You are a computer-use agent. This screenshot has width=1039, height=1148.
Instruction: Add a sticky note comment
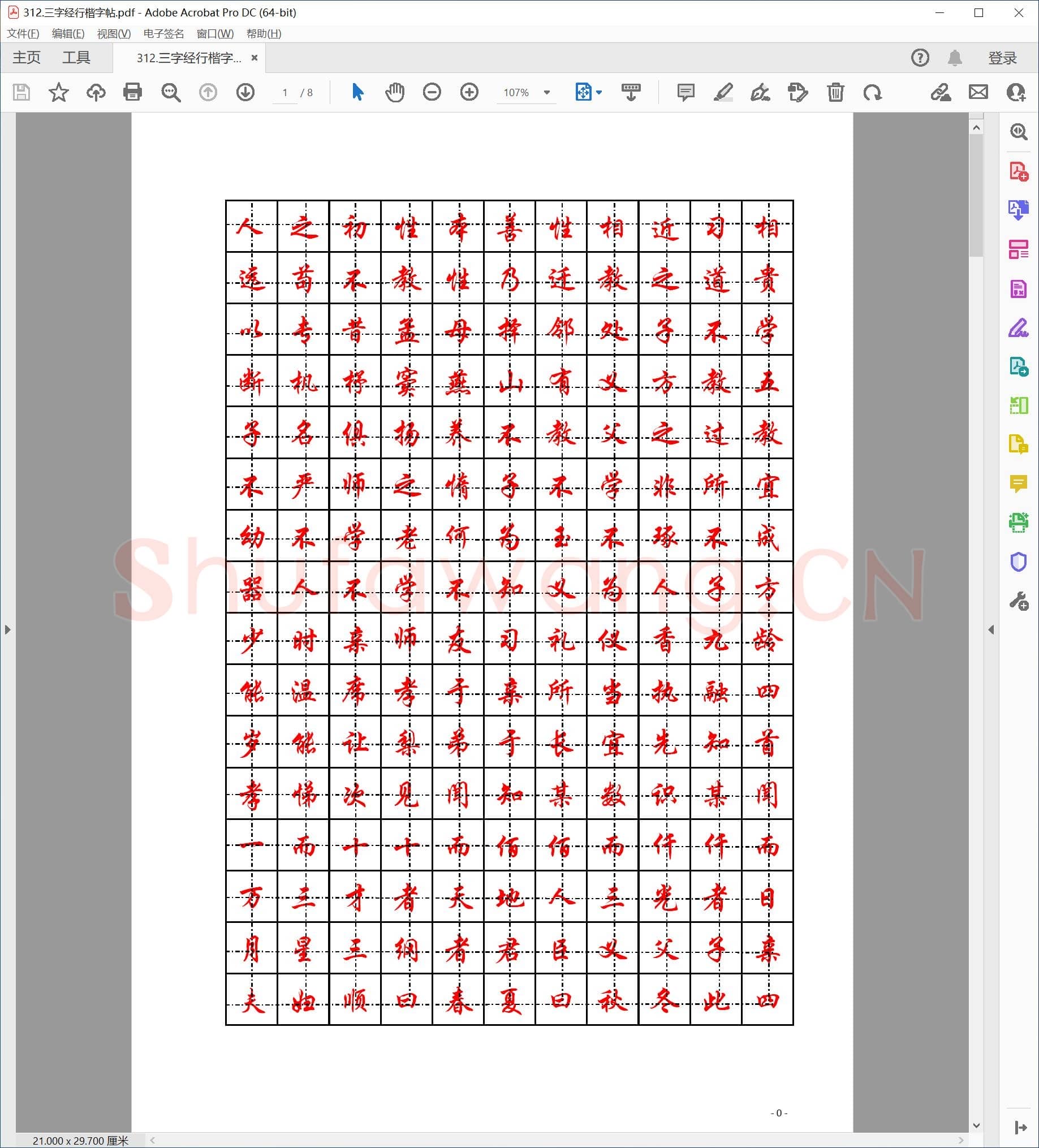point(686,92)
